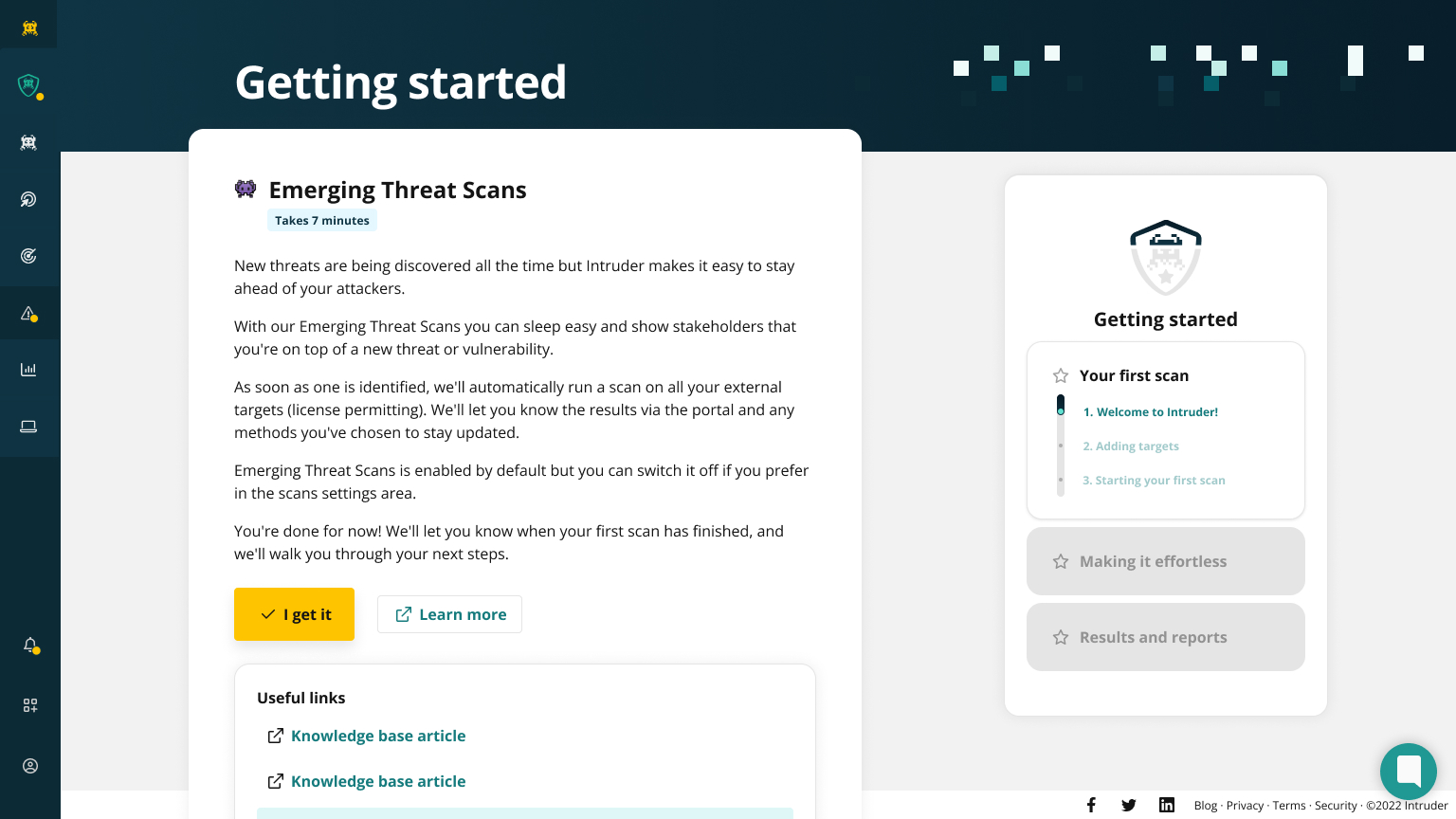Open the warning triangle issues icon
1456x819 pixels.
(29, 313)
